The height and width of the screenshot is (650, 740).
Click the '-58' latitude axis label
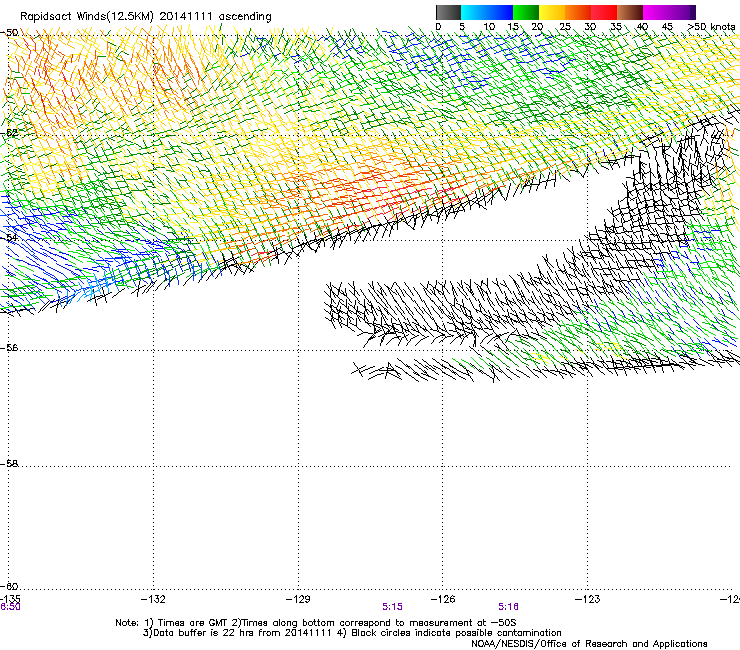9,464
